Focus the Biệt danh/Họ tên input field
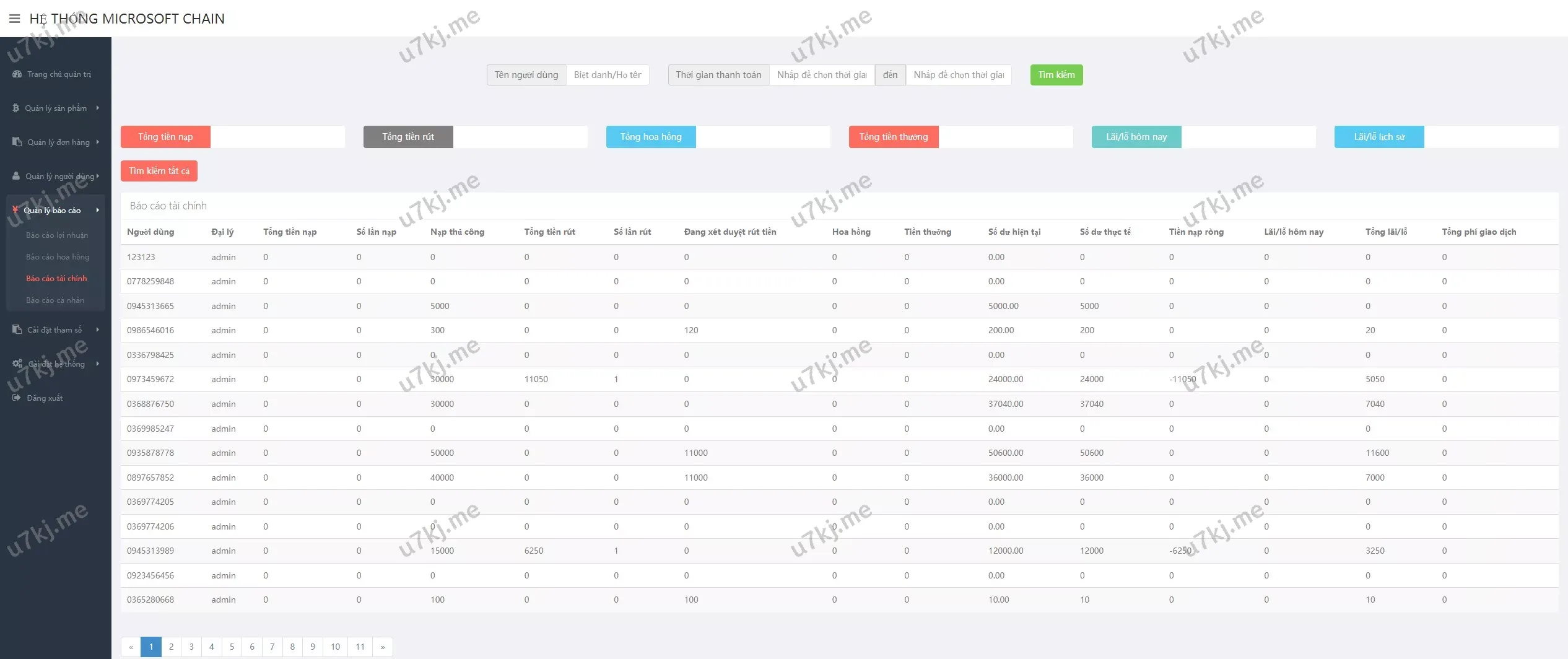This screenshot has width=1568, height=659. (x=608, y=75)
